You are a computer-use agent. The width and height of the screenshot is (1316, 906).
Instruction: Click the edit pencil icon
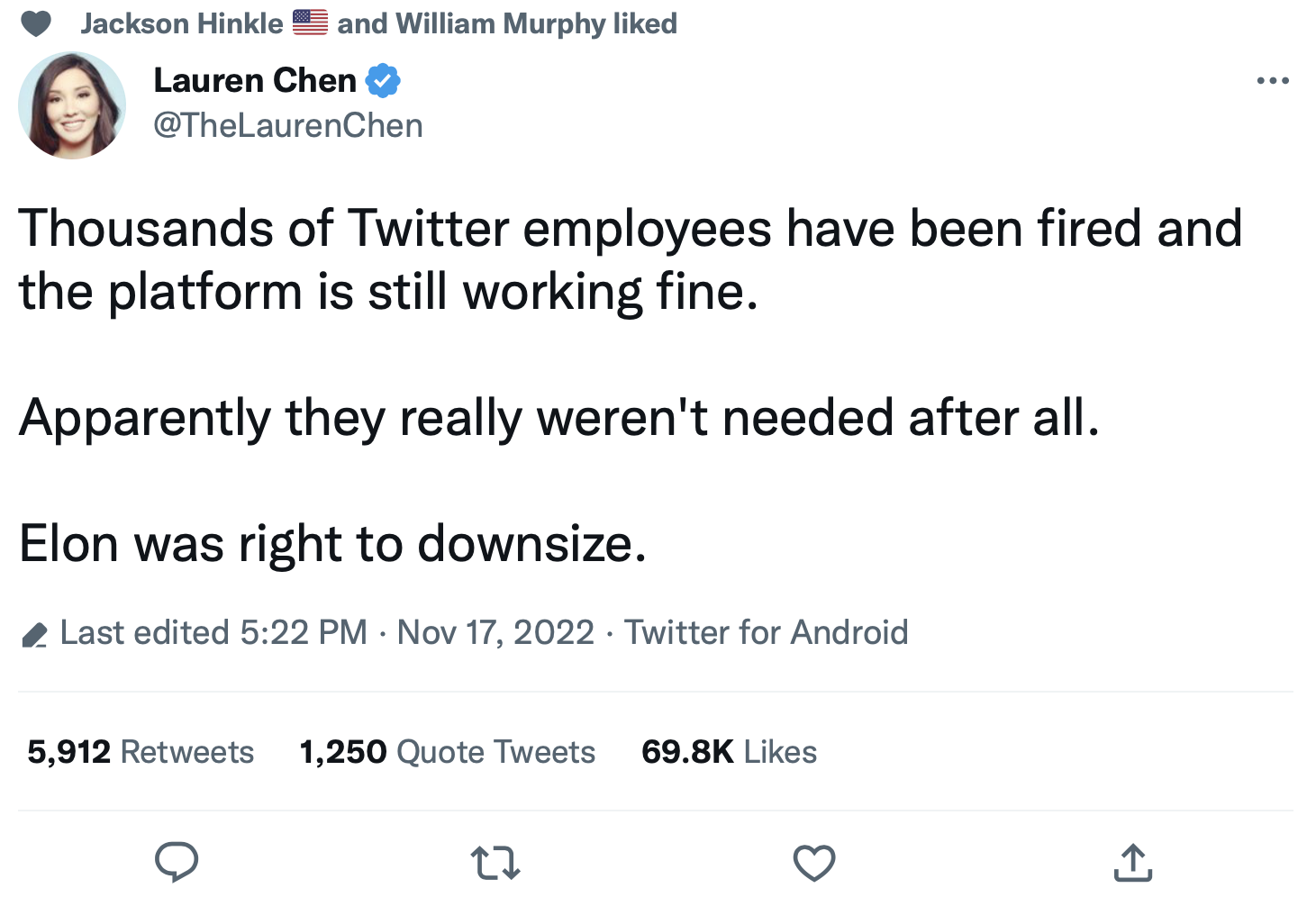click(x=34, y=635)
